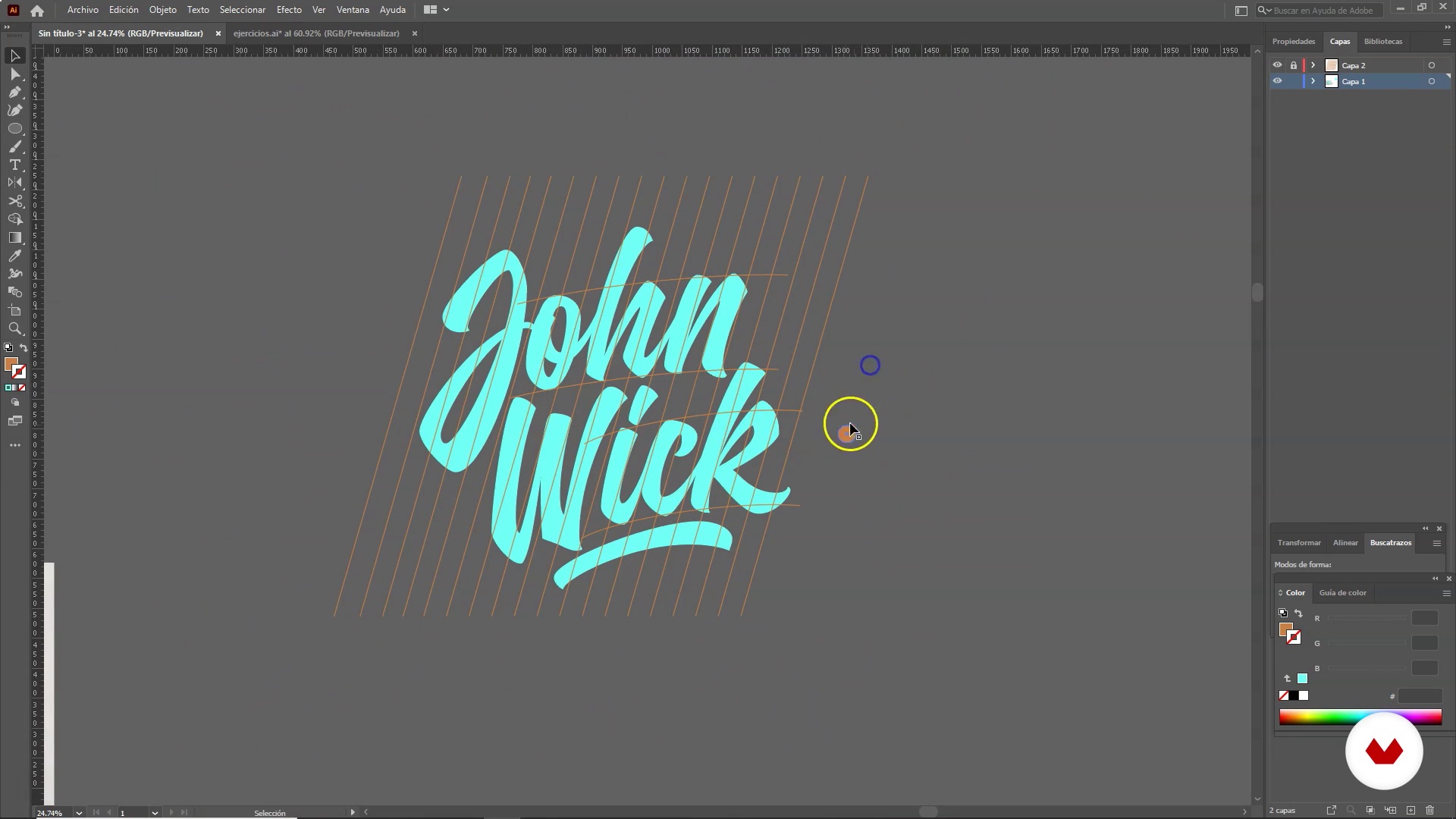Select the Scissors tool
The width and height of the screenshot is (1456, 819).
pyautogui.click(x=15, y=201)
